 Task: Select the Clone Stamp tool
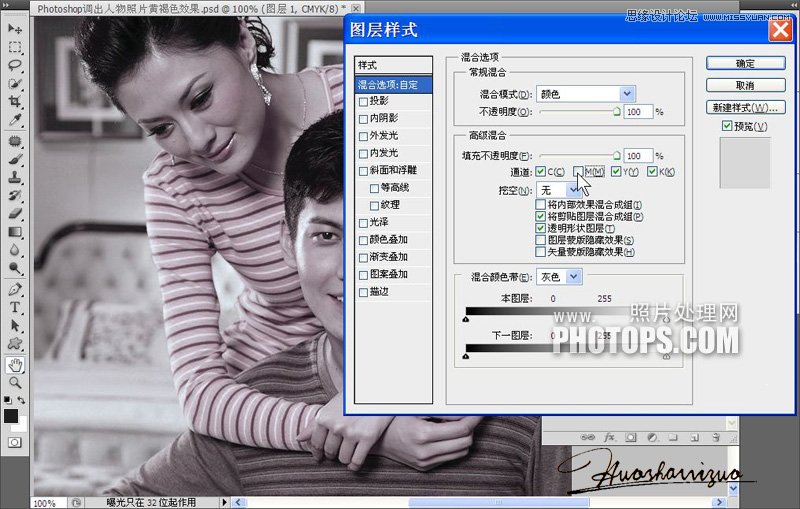pyautogui.click(x=15, y=177)
